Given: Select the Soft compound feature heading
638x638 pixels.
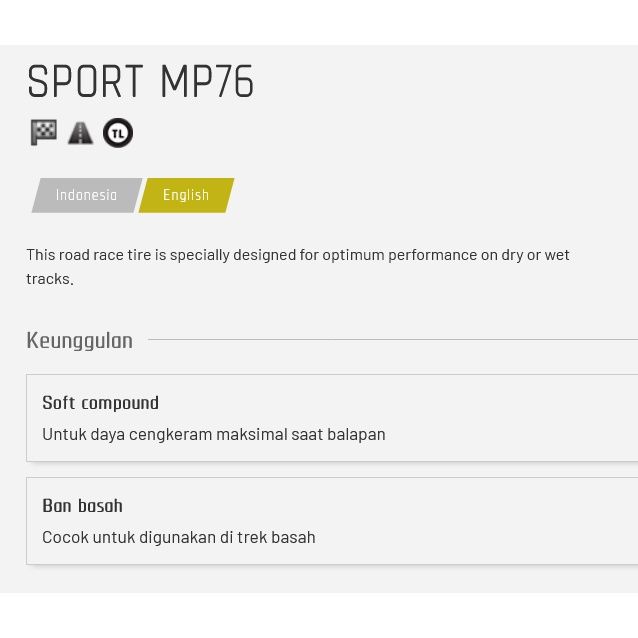Looking at the screenshot, I should click(100, 402).
